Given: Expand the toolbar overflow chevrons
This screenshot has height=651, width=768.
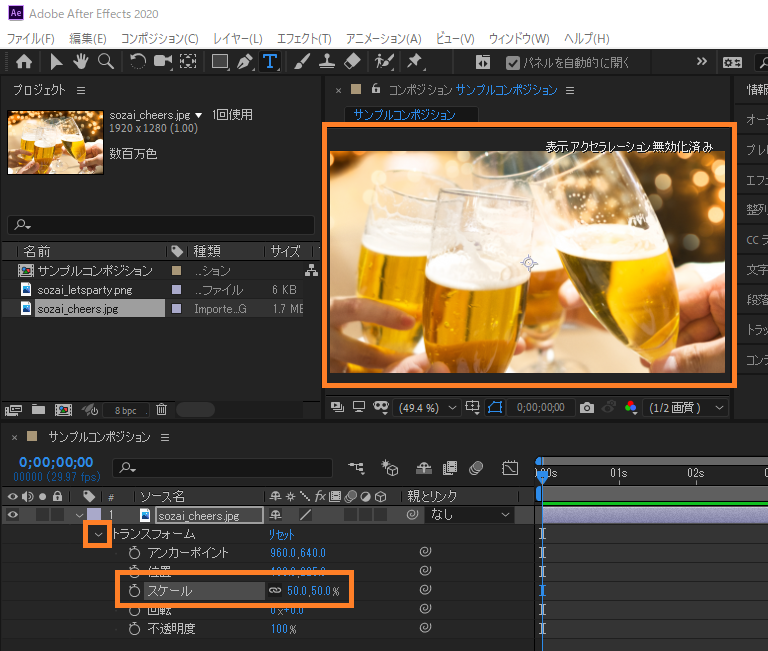Looking at the screenshot, I should click(x=701, y=61).
